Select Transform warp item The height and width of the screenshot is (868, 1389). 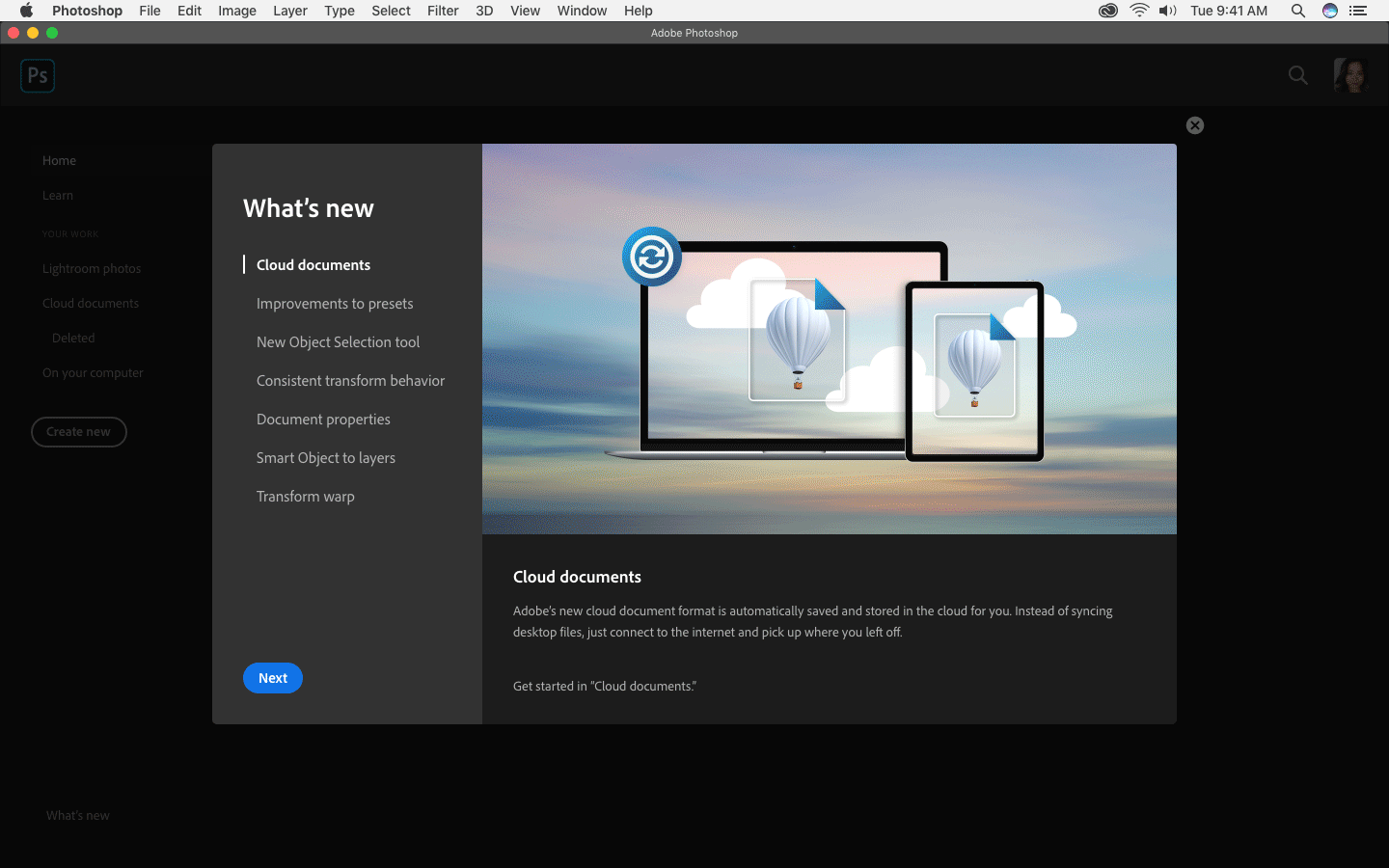click(x=306, y=497)
